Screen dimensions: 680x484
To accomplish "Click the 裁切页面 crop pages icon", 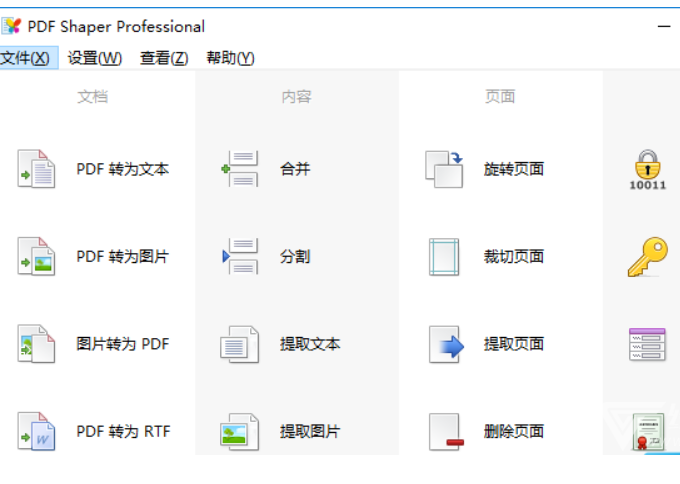I will tap(444, 256).
